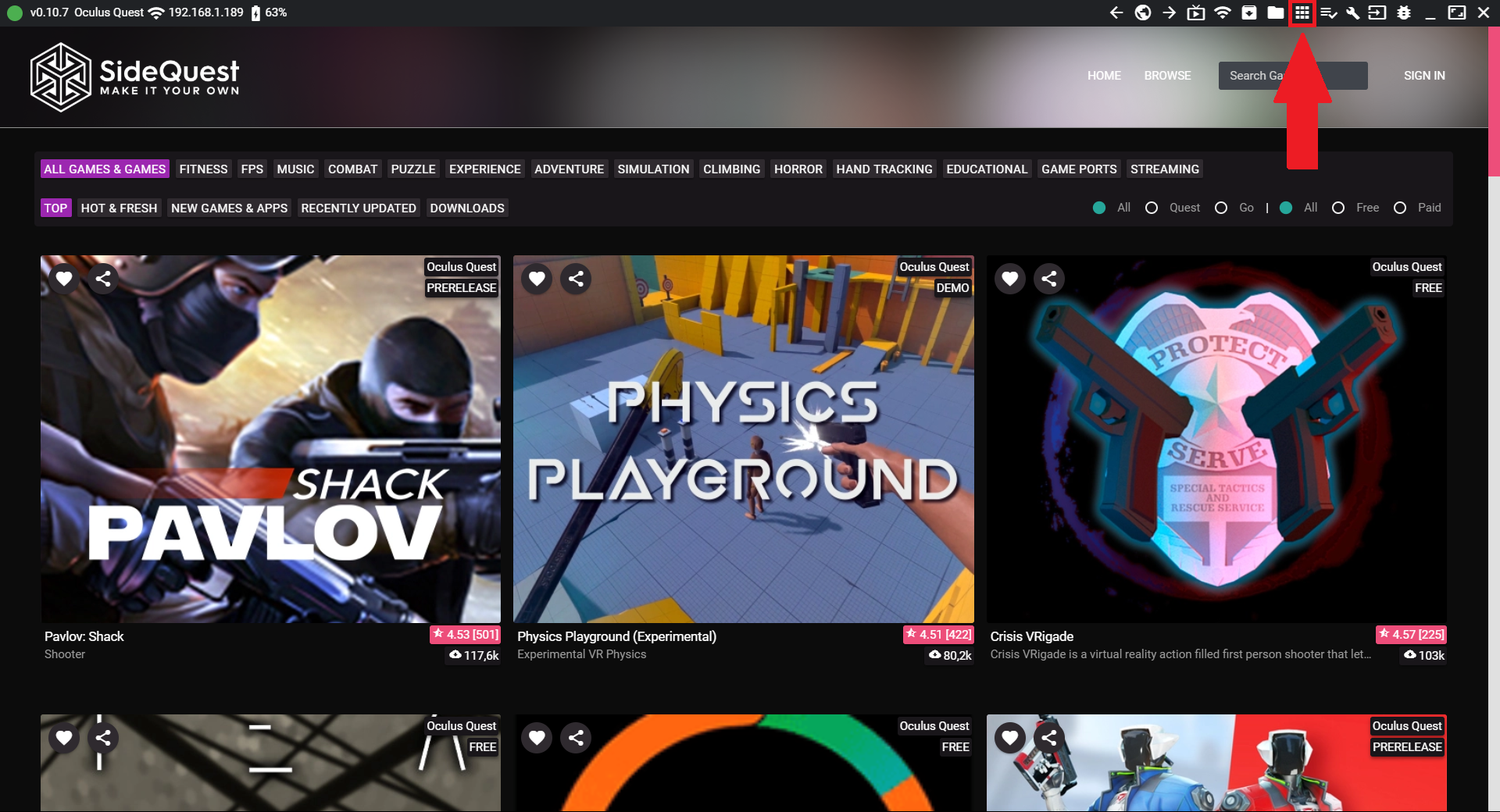Click SIGN IN link
This screenshot has width=1500, height=812.
point(1424,76)
